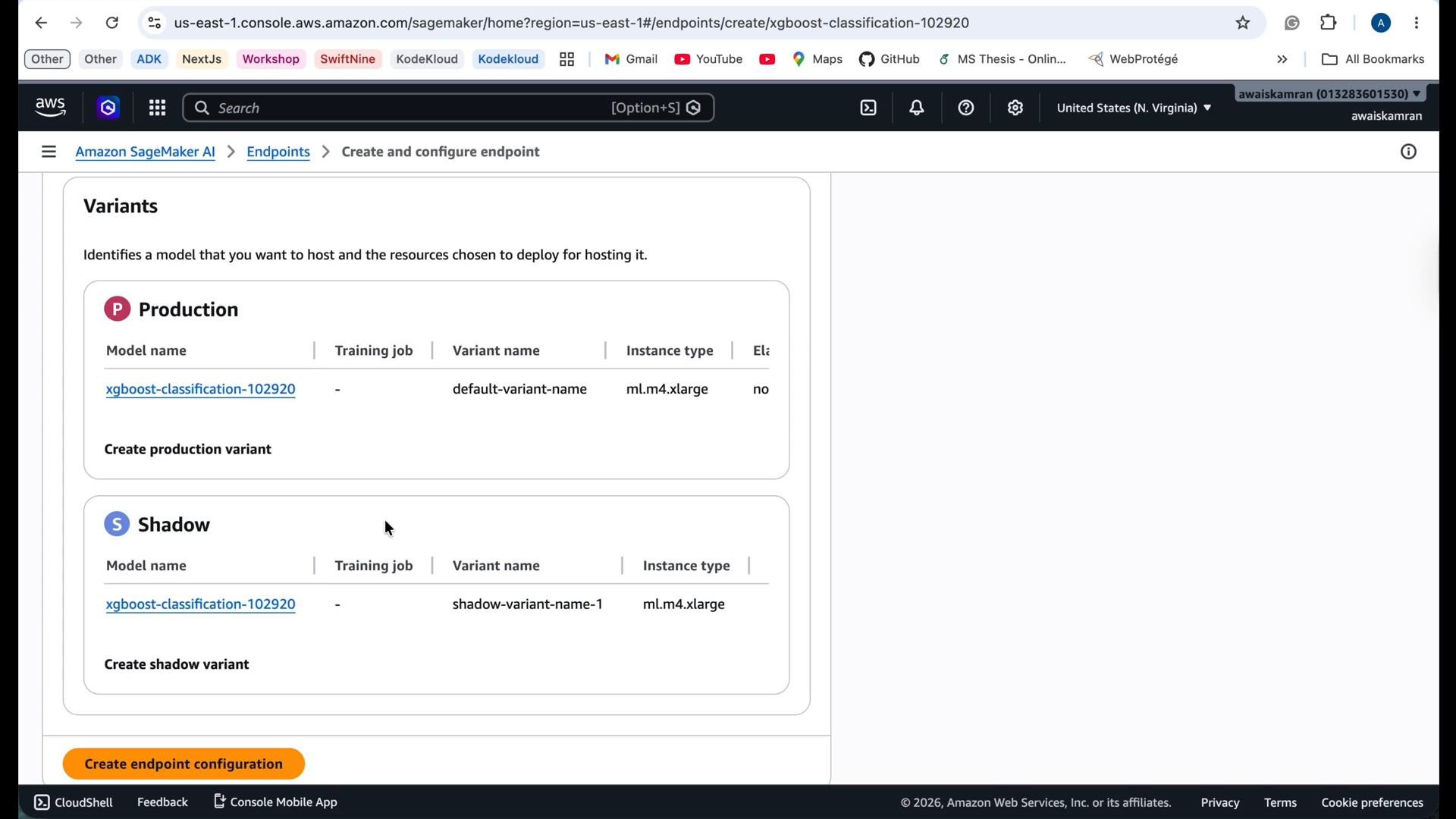Open CloudShell in the footer

click(74, 802)
